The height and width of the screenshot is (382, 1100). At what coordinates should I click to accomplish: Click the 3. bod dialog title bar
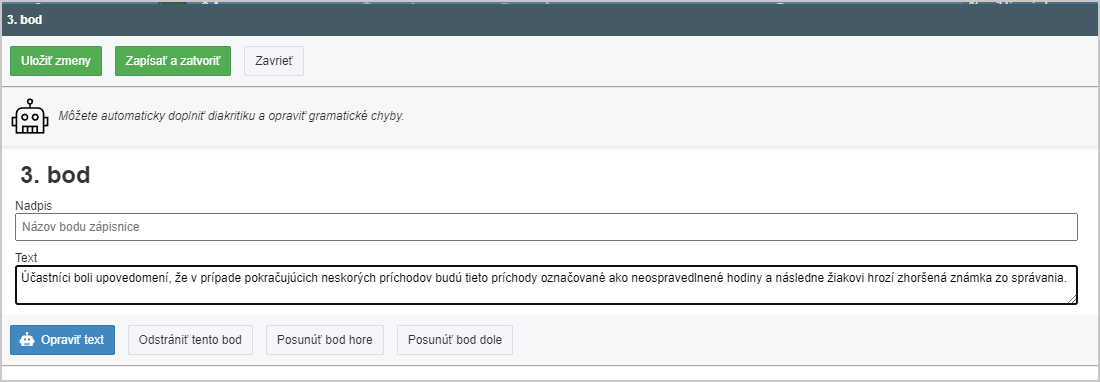[550, 20]
